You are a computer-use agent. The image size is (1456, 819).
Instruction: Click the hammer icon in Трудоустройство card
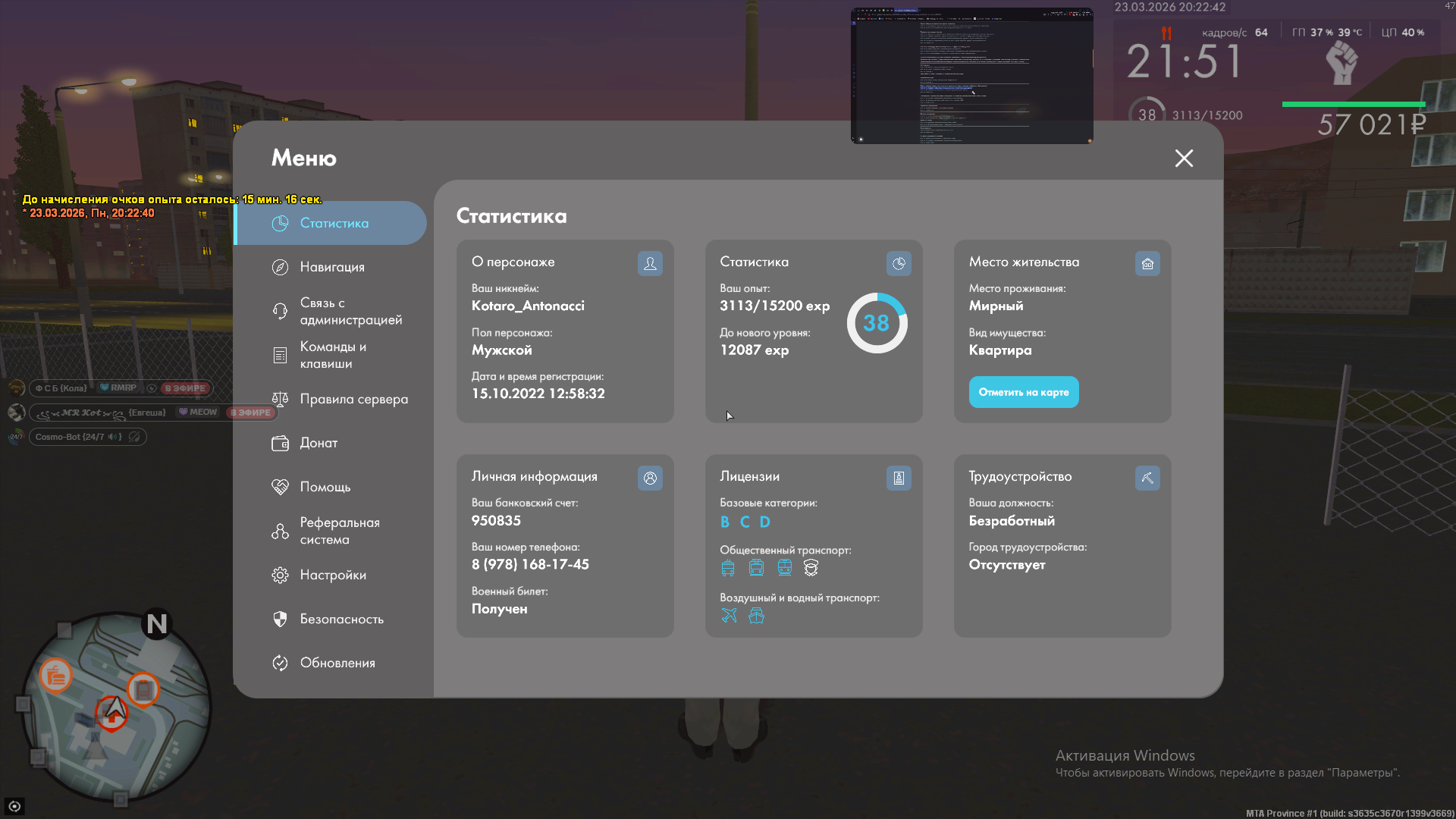pos(1147,478)
